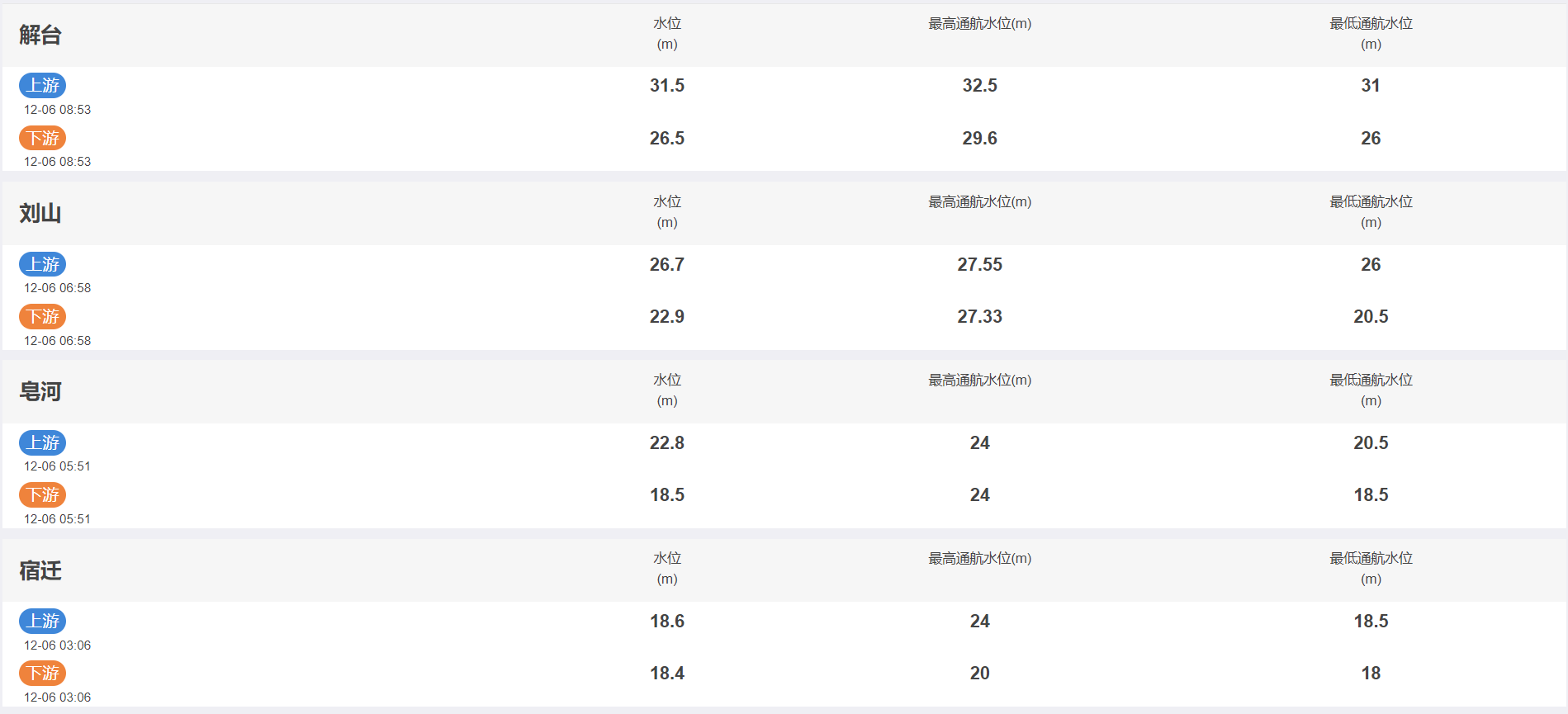Select 最低通航水位 header in 宿迁 section
Image resolution: width=1568 pixels, height=714 pixels.
(1371, 569)
